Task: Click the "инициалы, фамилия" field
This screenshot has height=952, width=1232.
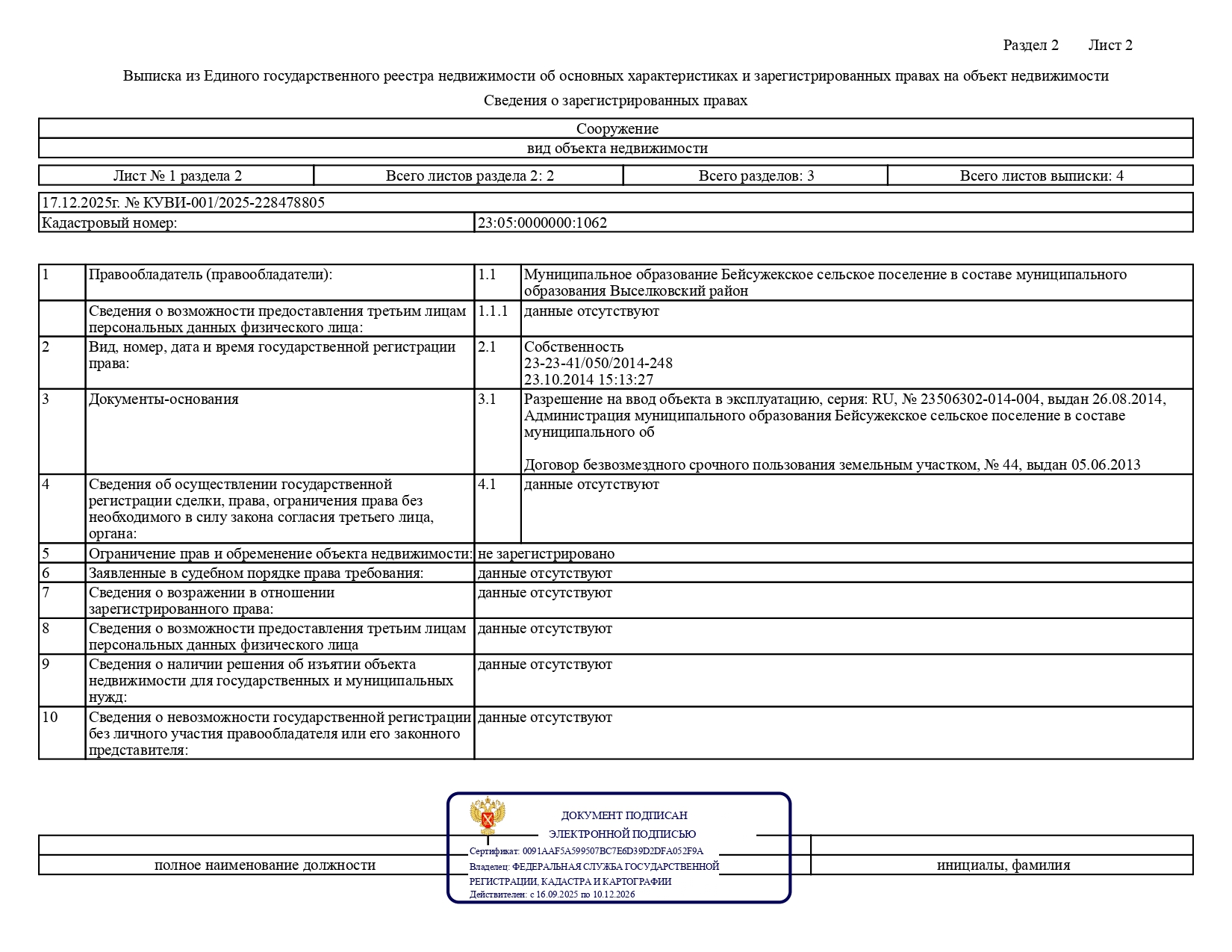Action: click(x=1004, y=865)
